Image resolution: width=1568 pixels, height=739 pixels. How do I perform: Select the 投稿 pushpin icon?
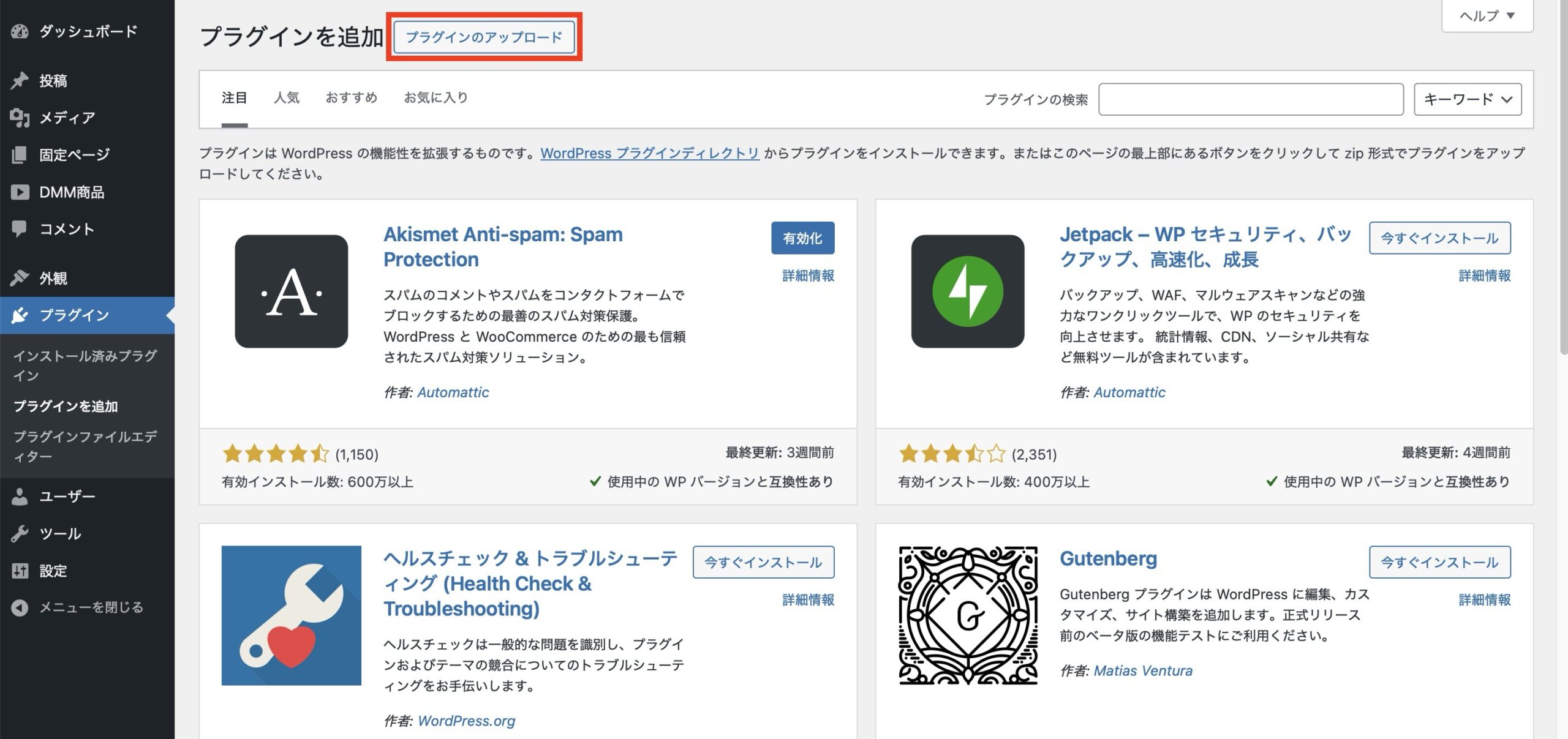(20, 80)
